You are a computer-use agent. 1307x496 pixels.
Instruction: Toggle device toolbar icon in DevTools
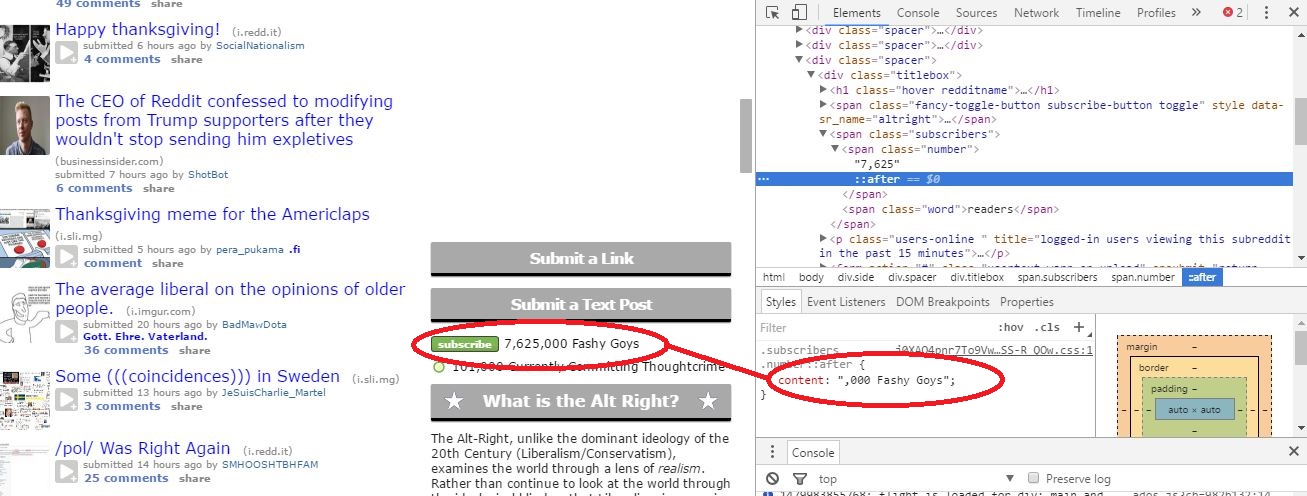click(799, 13)
